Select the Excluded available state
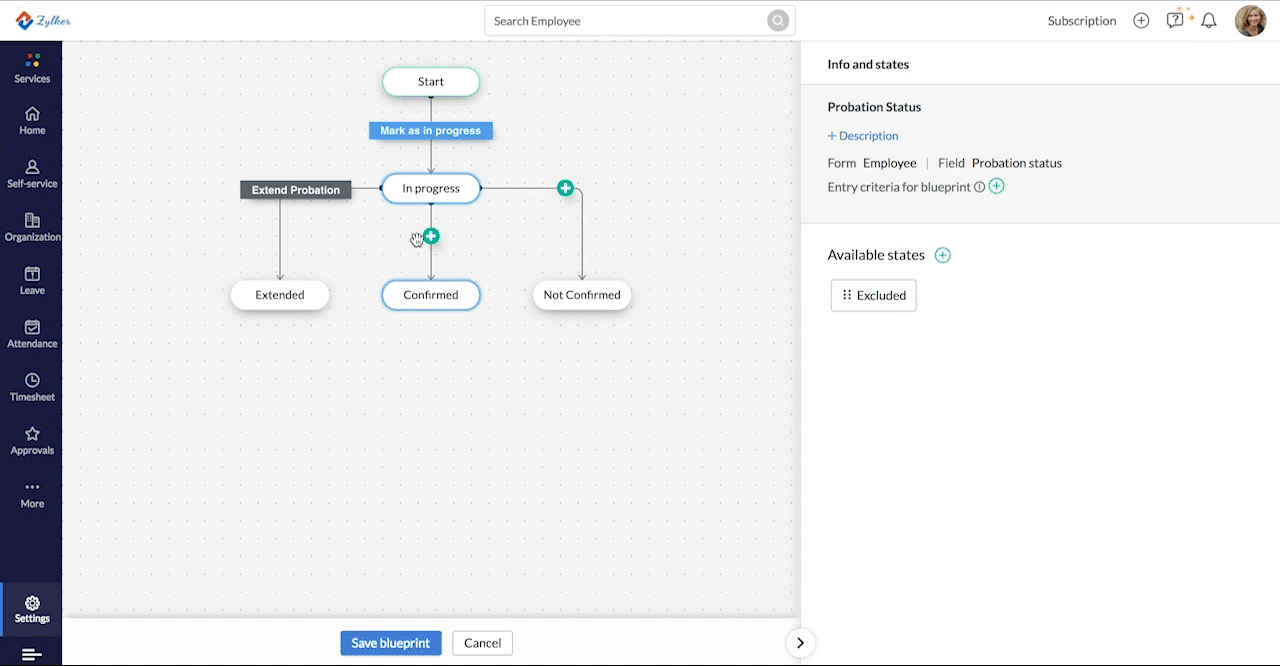Viewport: 1280px width, 666px height. click(874, 295)
